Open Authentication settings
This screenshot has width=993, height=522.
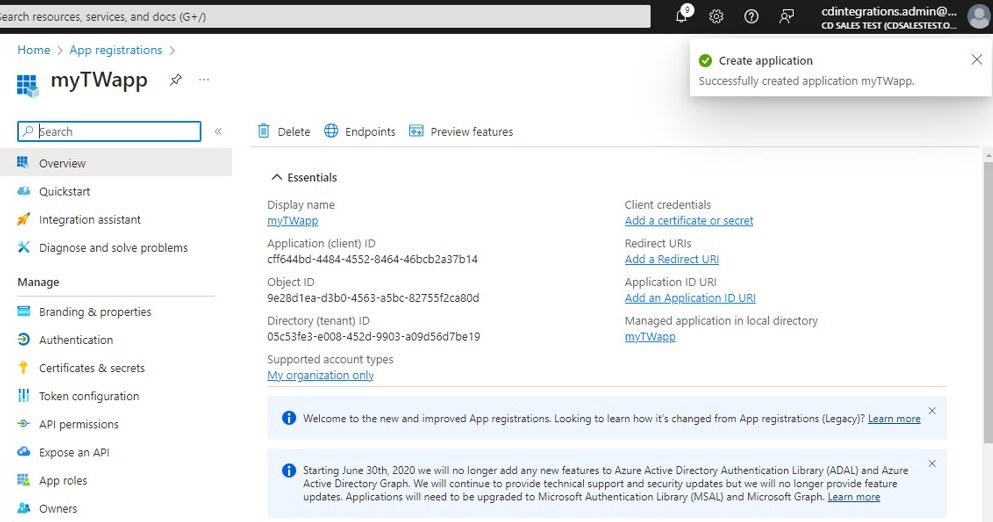click(76, 340)
